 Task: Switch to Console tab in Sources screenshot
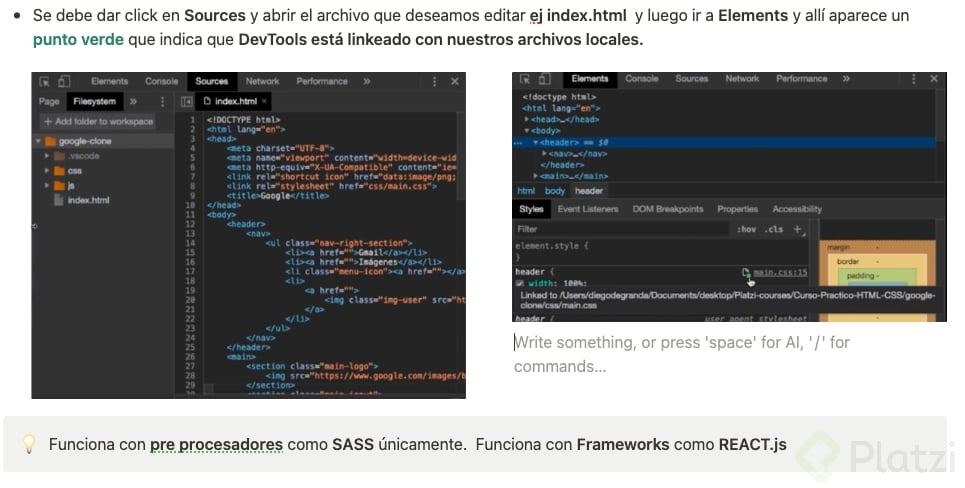coord(161,81)
